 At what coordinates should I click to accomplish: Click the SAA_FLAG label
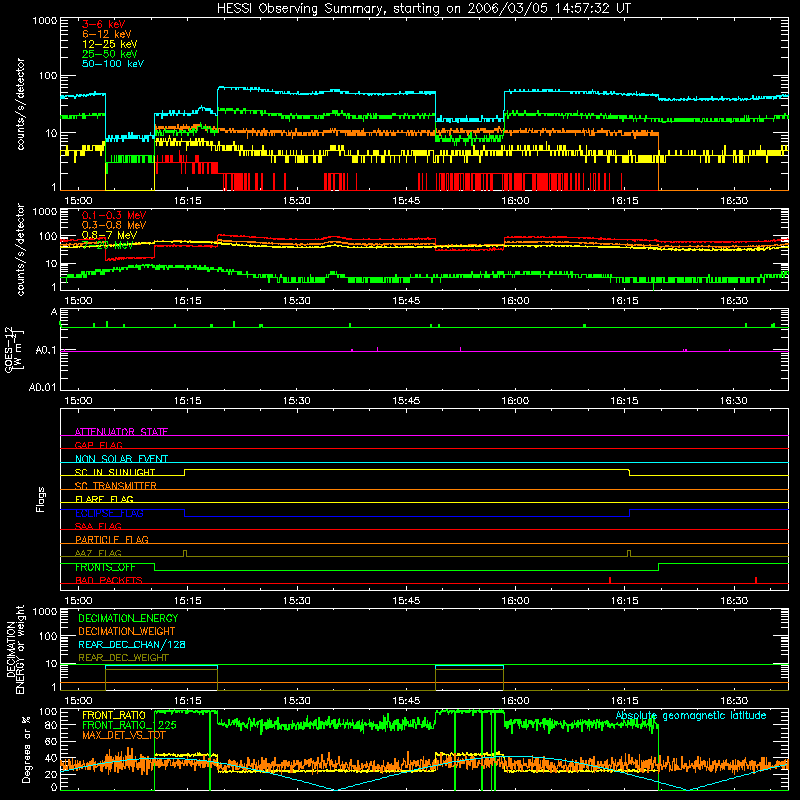pos(98,526)
